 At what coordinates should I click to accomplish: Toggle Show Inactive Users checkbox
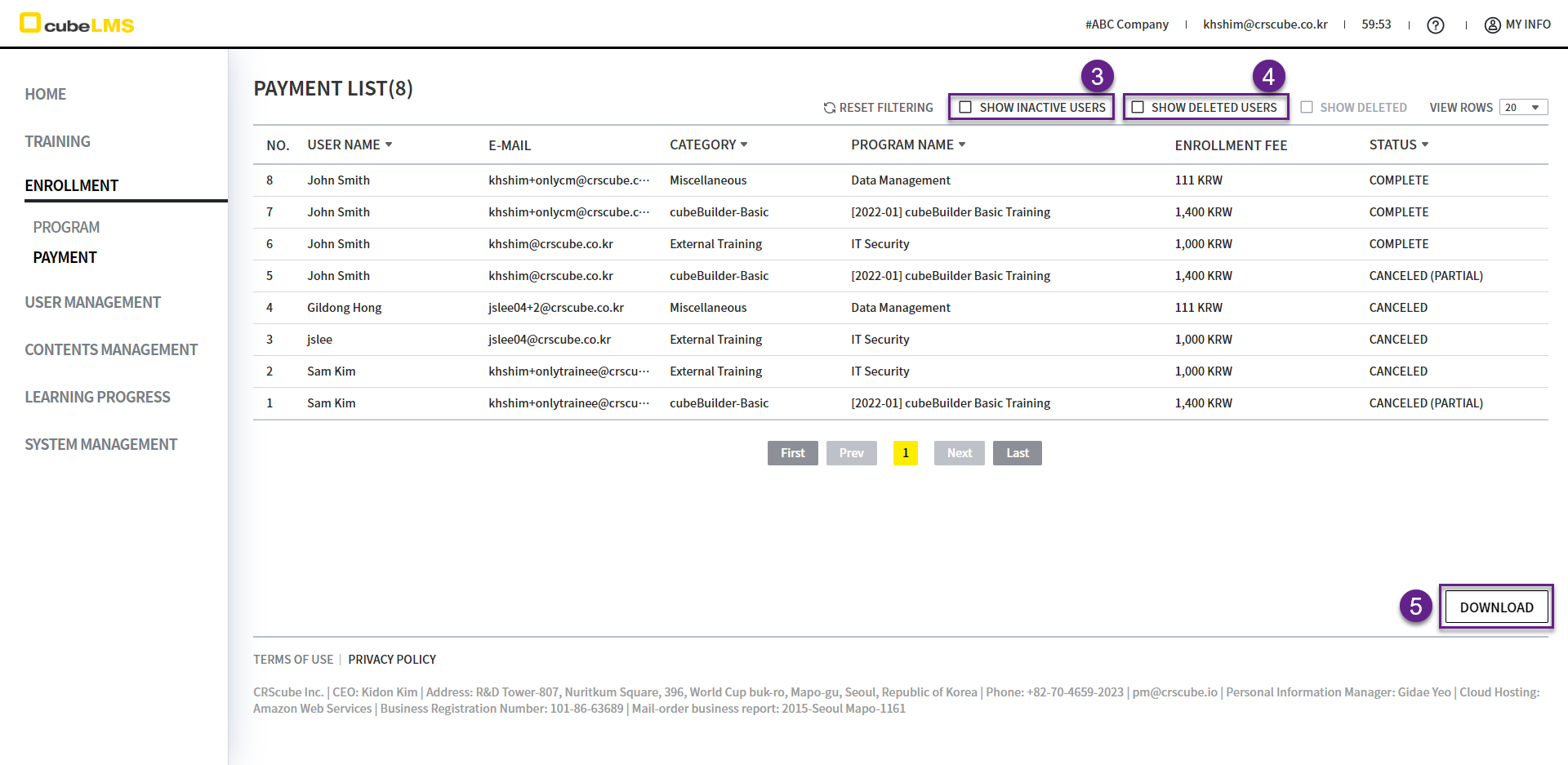click(965, 108)
